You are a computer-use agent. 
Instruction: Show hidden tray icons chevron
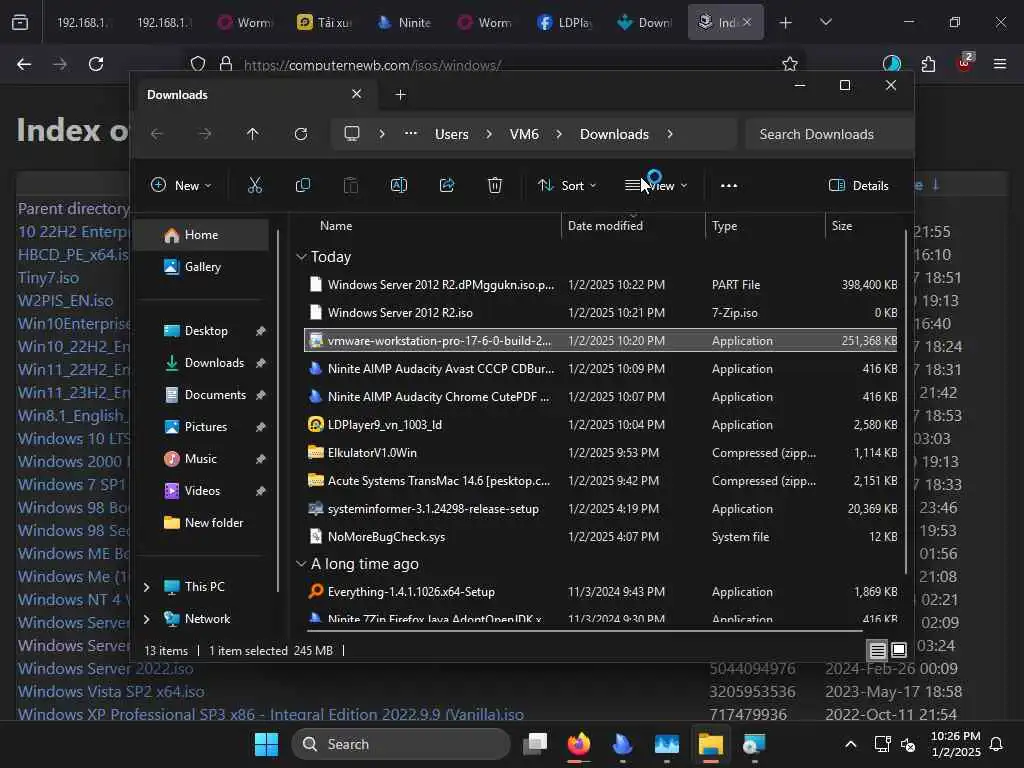click(850, 744)
